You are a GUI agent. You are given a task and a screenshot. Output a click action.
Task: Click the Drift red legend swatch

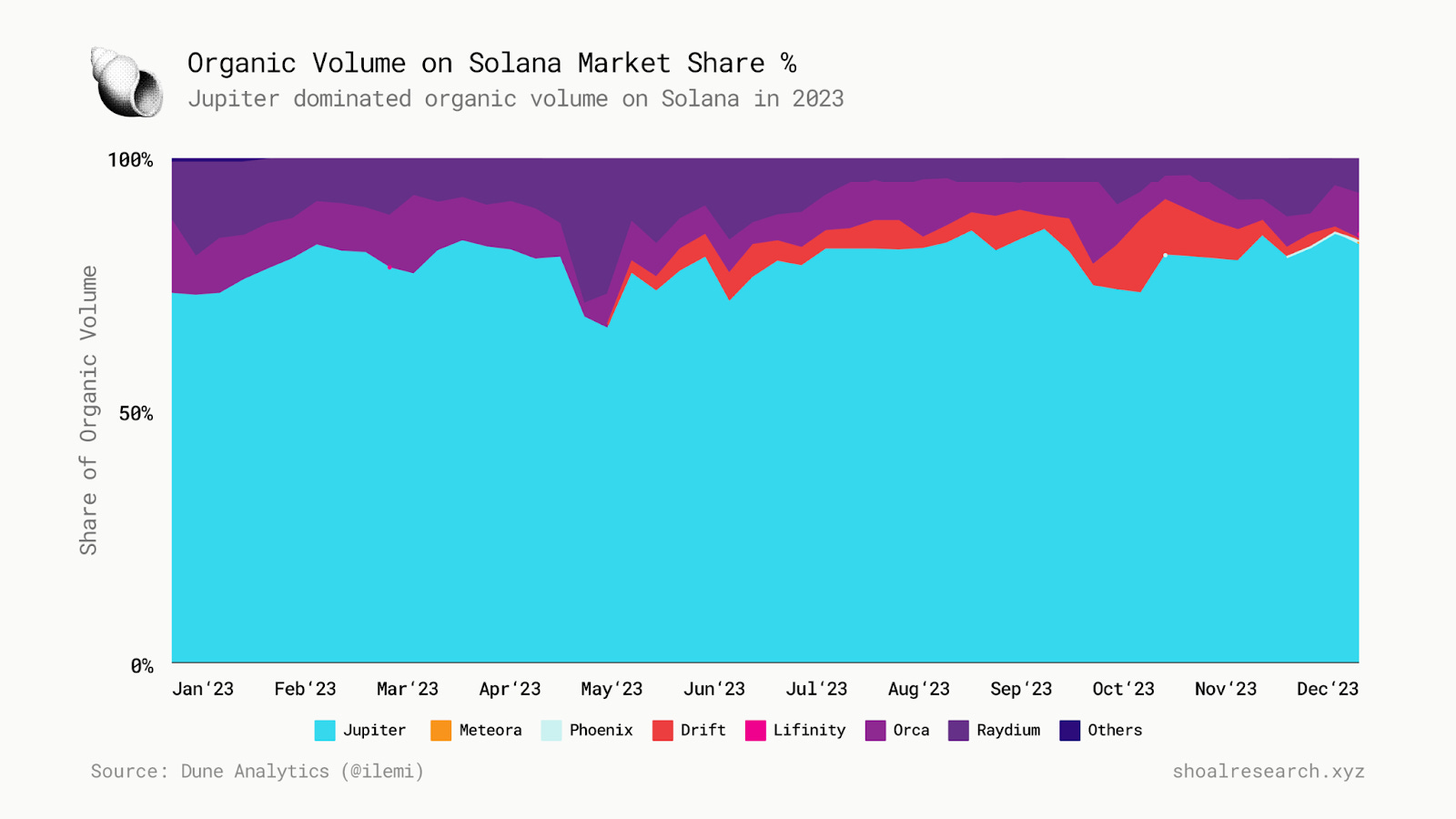[662, 730]
